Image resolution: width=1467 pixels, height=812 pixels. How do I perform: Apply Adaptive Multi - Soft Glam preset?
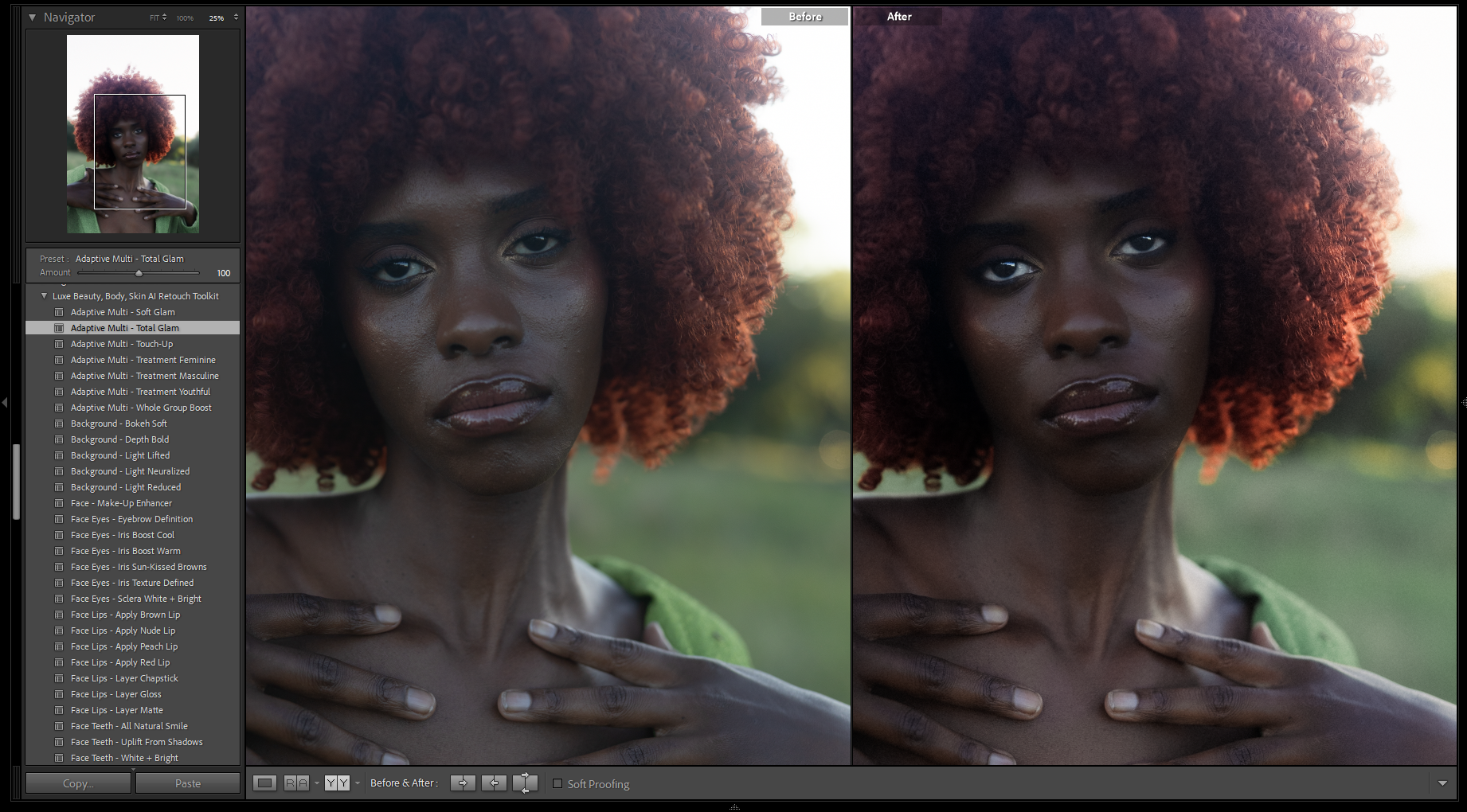(x=123, y=312)
